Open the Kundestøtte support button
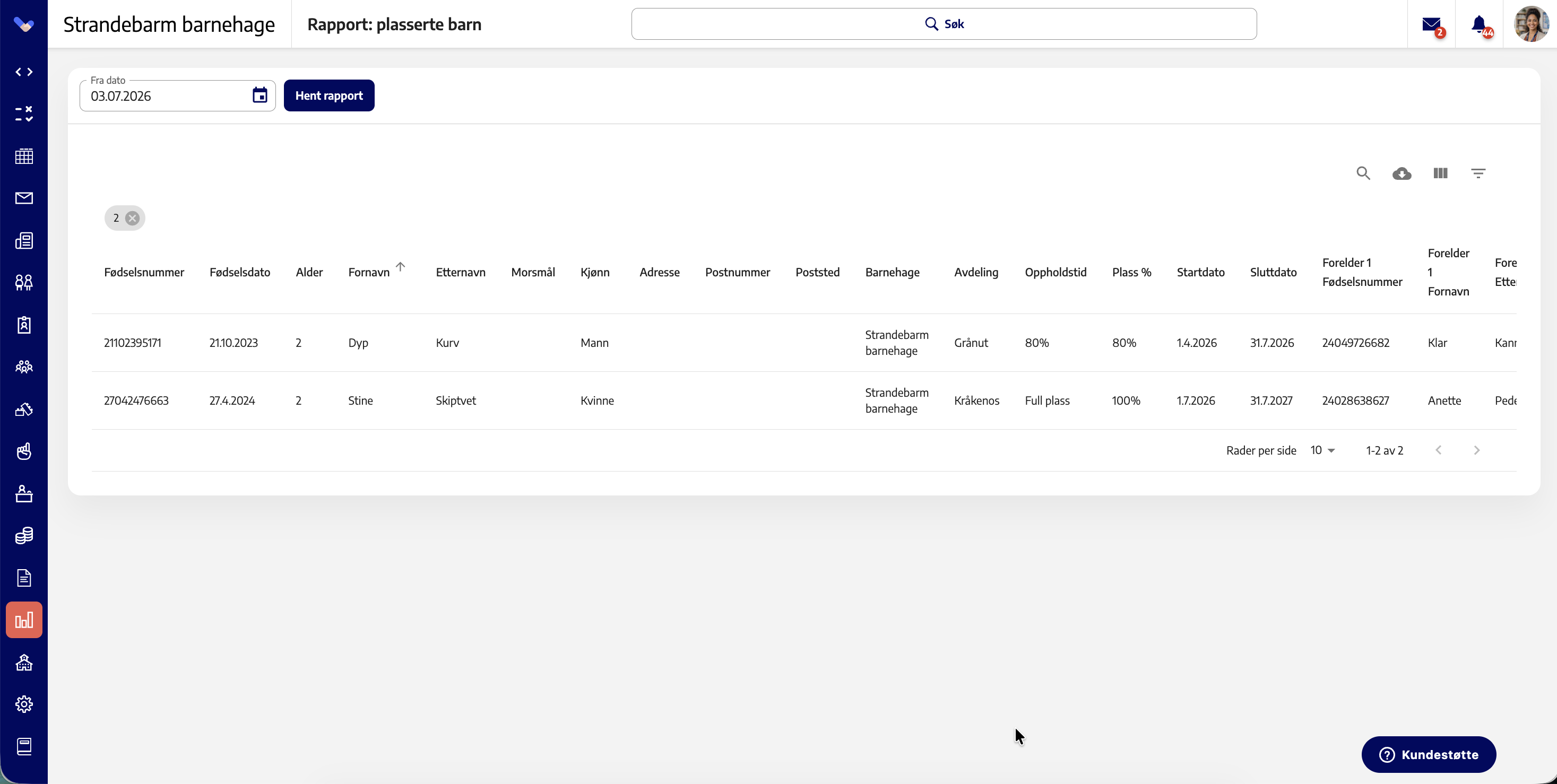The height and width of the screenshot is (784, 1557). (1428, 754)
